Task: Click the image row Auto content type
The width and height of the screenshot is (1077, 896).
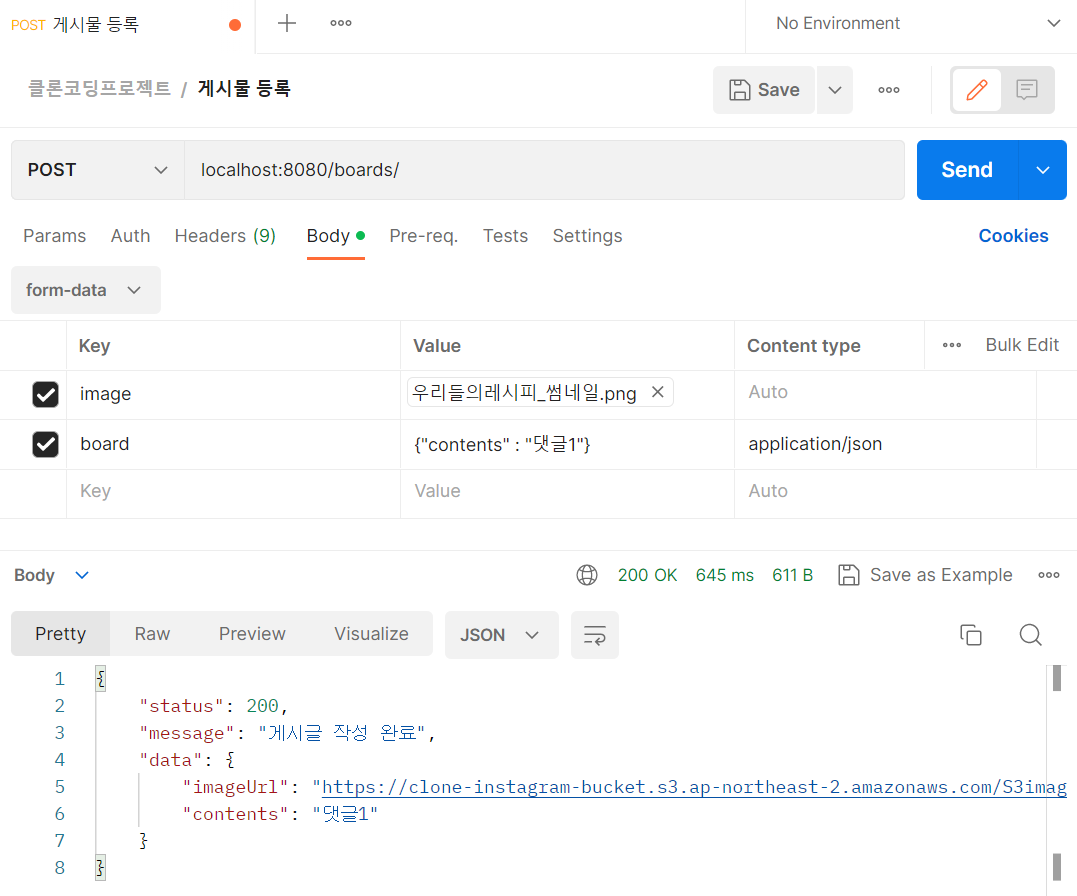Action: (885, 392)
